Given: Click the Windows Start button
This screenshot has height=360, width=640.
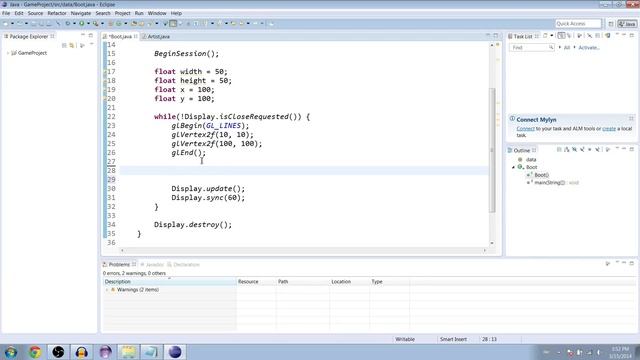Looking at the screenshot, I should tap(11, 352).
